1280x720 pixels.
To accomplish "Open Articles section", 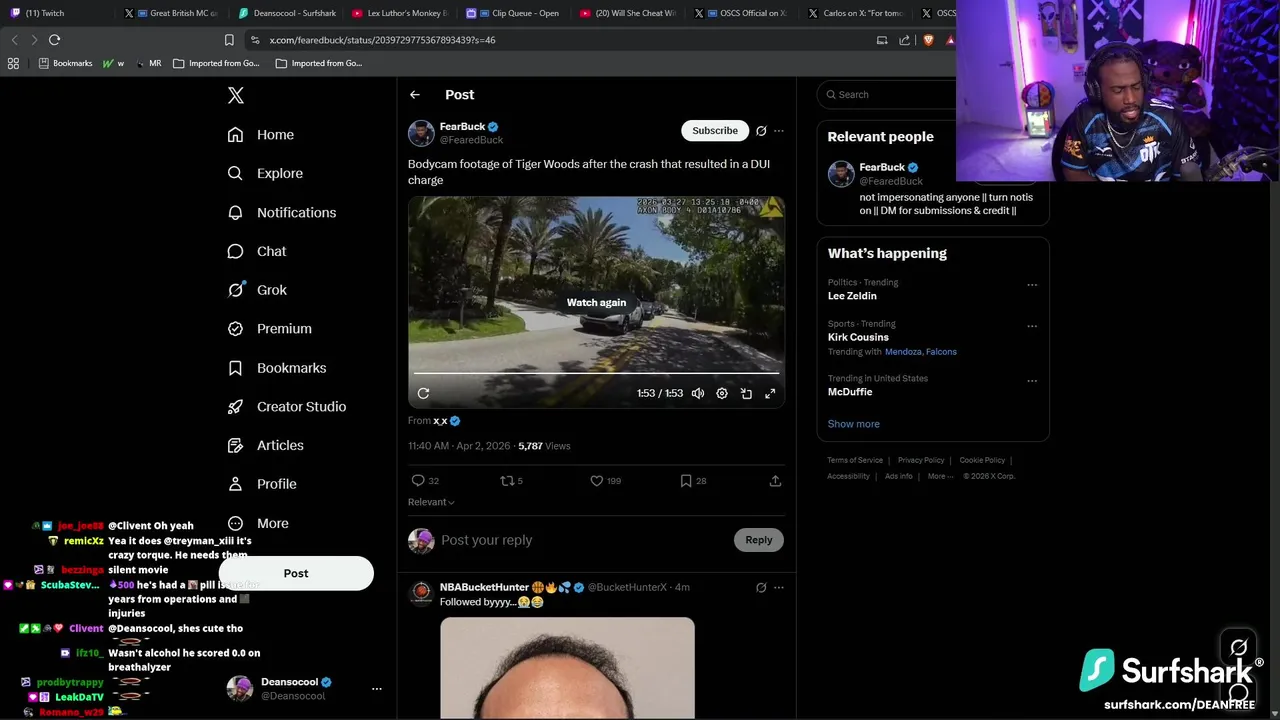I will pos(266,445).
